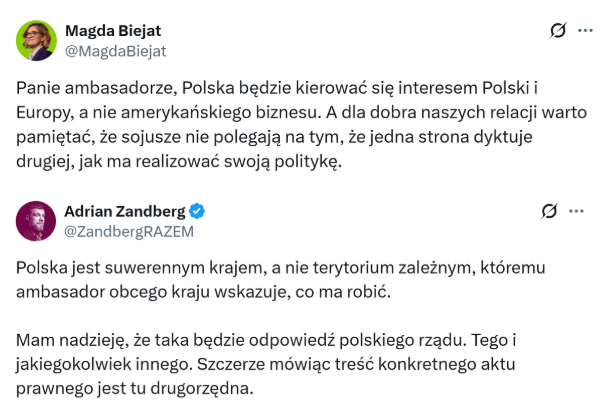The image size is (604, 415).
Task: Click Grok icon on Magda Biejat's post
Action: [x=558, y=31]
